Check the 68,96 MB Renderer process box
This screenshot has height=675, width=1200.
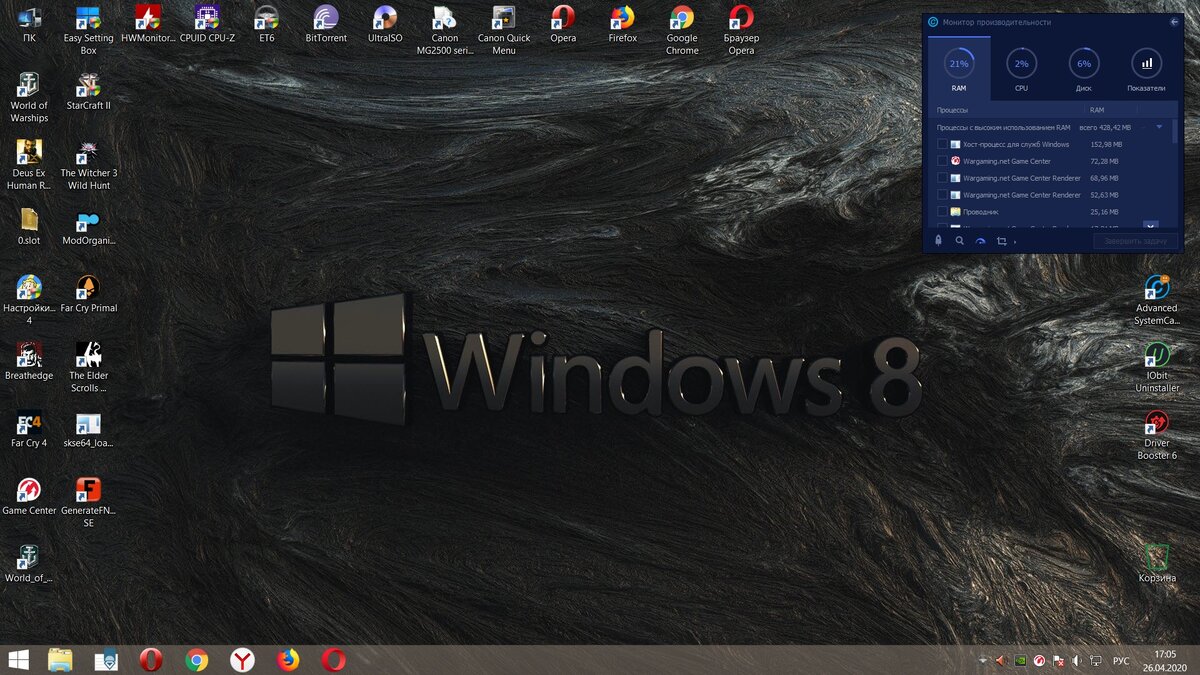point(942,178)
